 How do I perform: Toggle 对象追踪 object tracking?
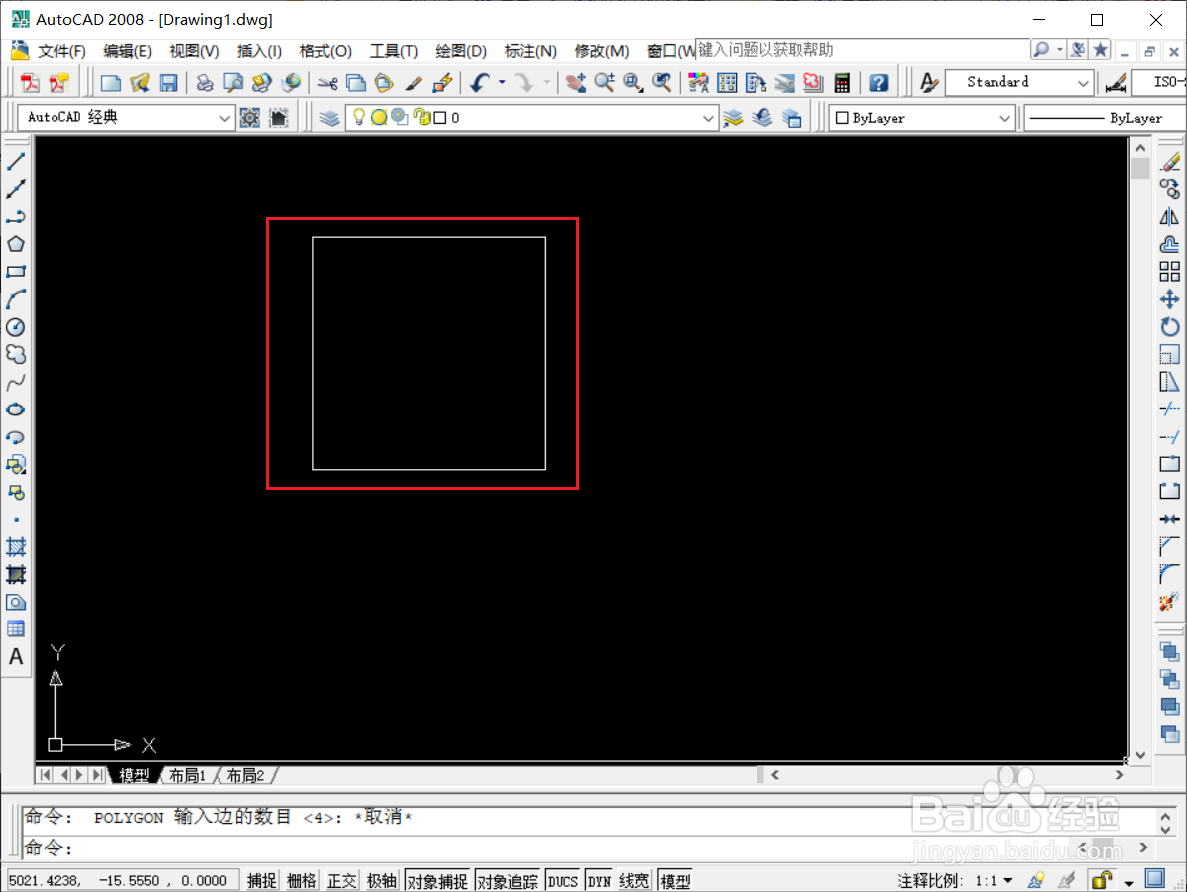pos(507,881)
